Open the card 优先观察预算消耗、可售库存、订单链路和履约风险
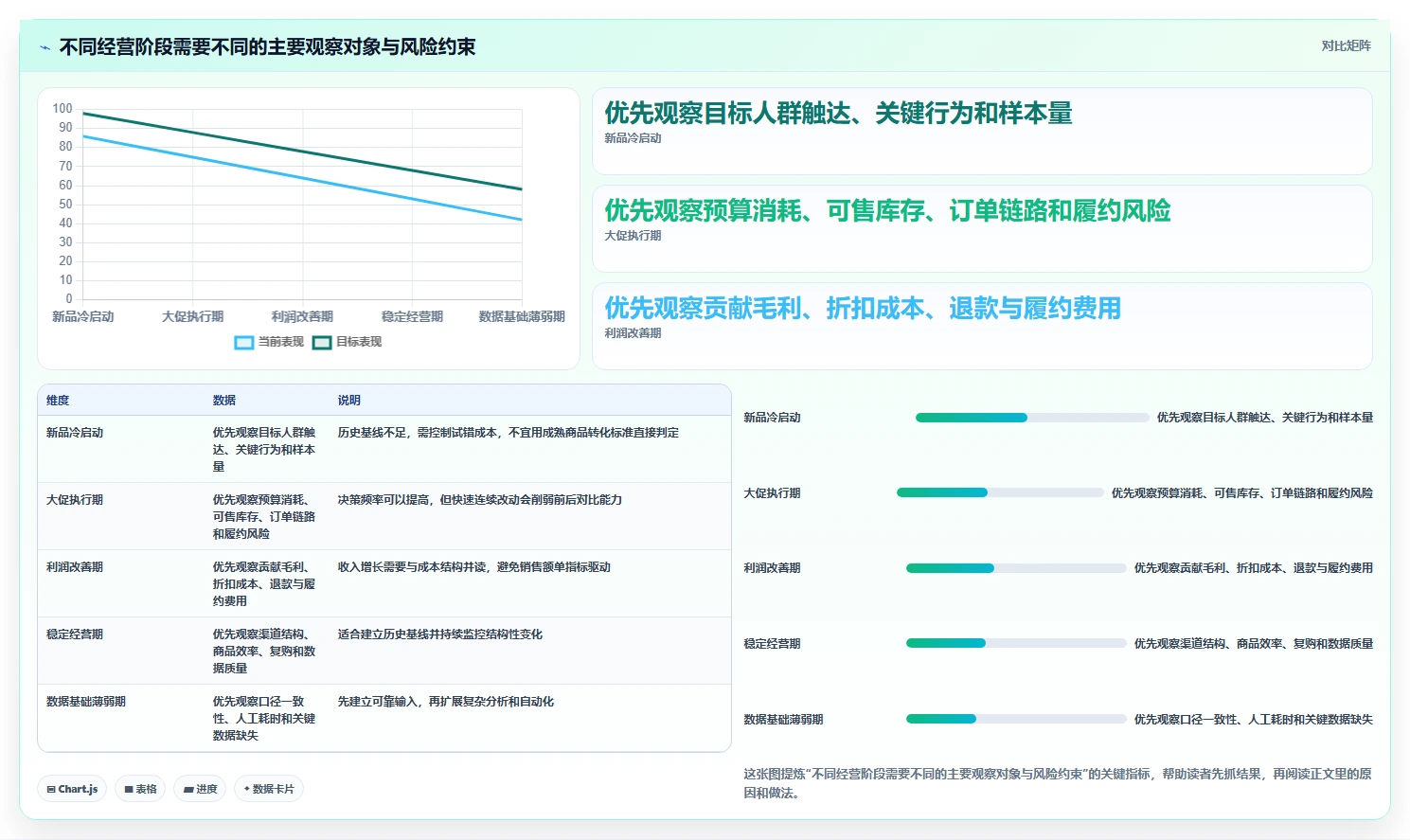The height and width of the screenshot is (840, 1410). [982, 228]
